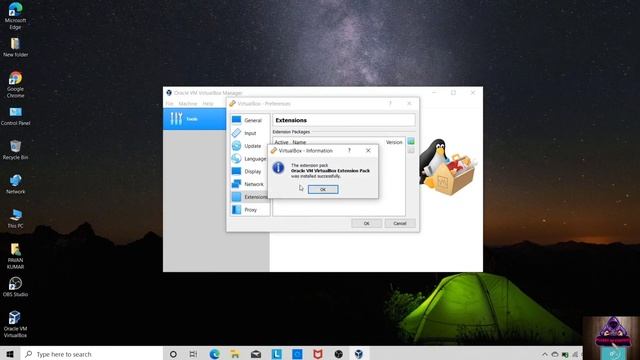Click the Name column header
Viewport: 640px width, 360px height.
tap(299, 142)
